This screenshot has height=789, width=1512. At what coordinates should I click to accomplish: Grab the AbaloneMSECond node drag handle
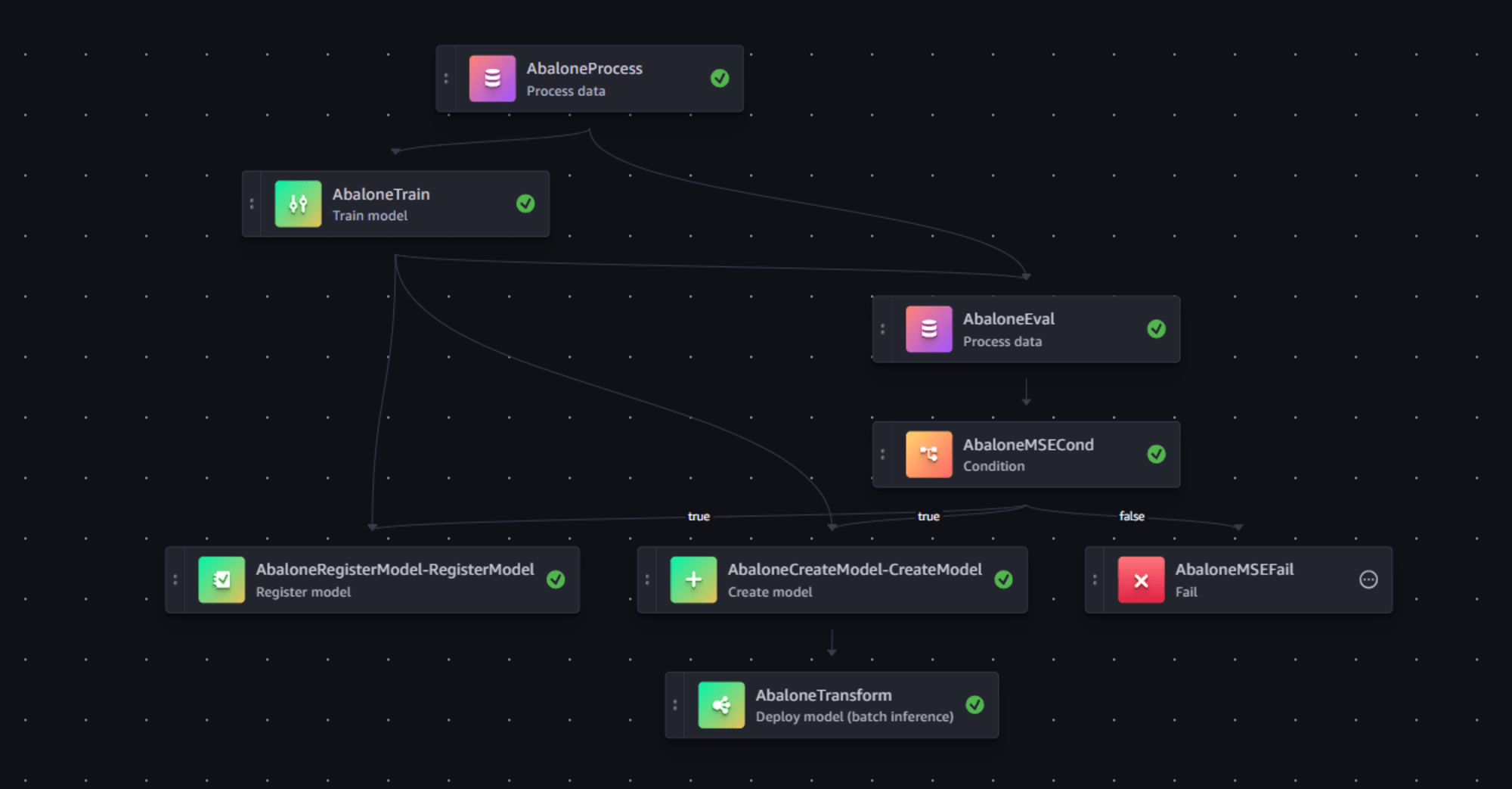(x=882, y=455)
